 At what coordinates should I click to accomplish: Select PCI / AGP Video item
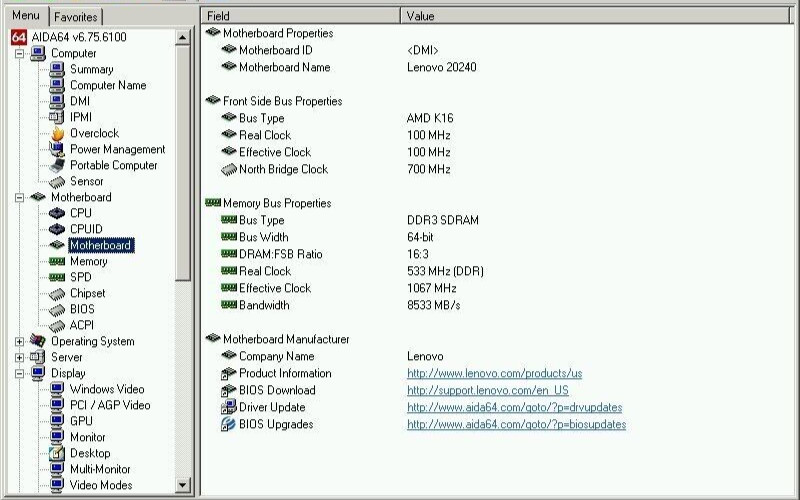[110, 405]
